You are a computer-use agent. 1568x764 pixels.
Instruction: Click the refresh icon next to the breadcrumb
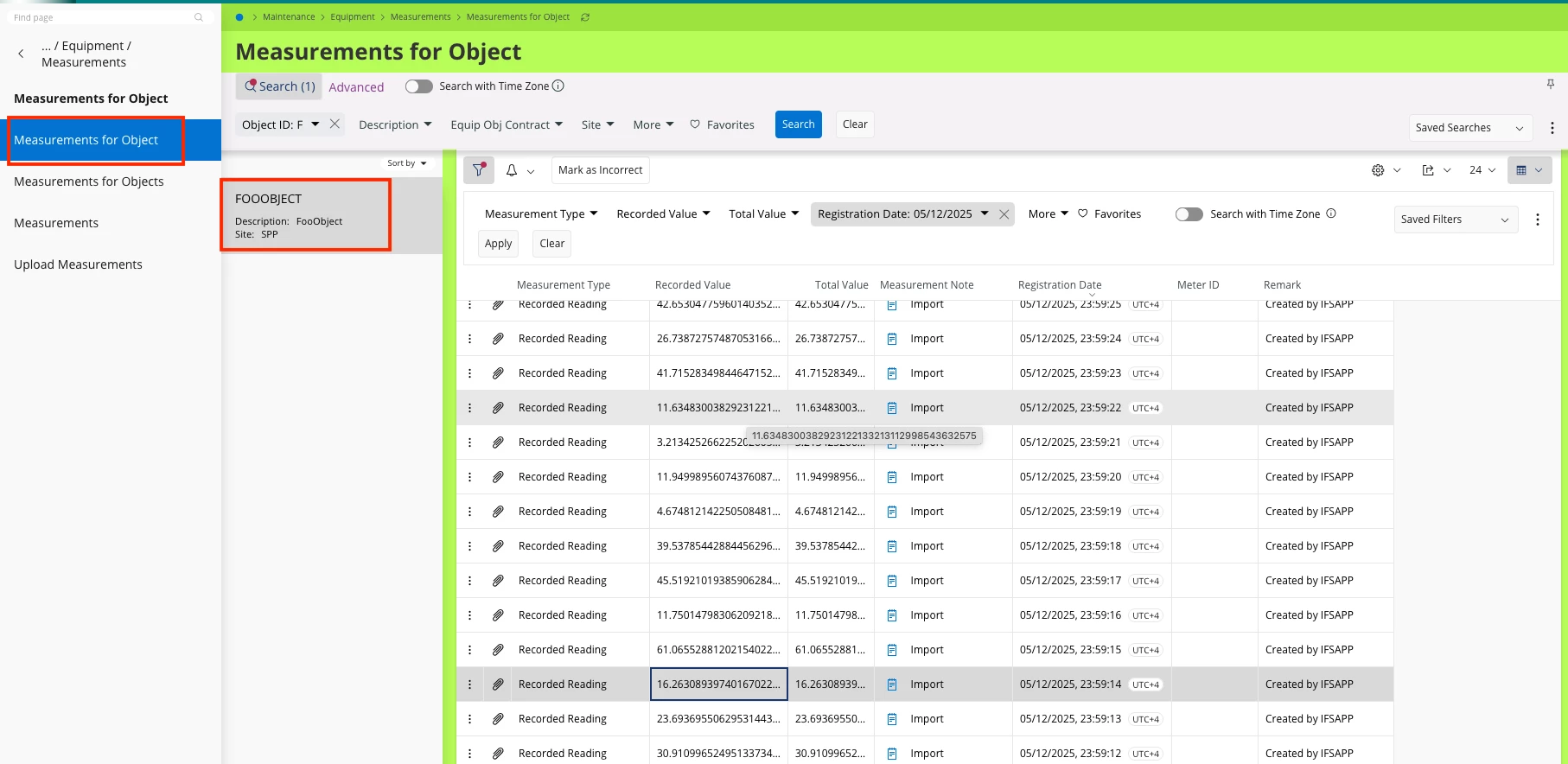tap(585, 17)
